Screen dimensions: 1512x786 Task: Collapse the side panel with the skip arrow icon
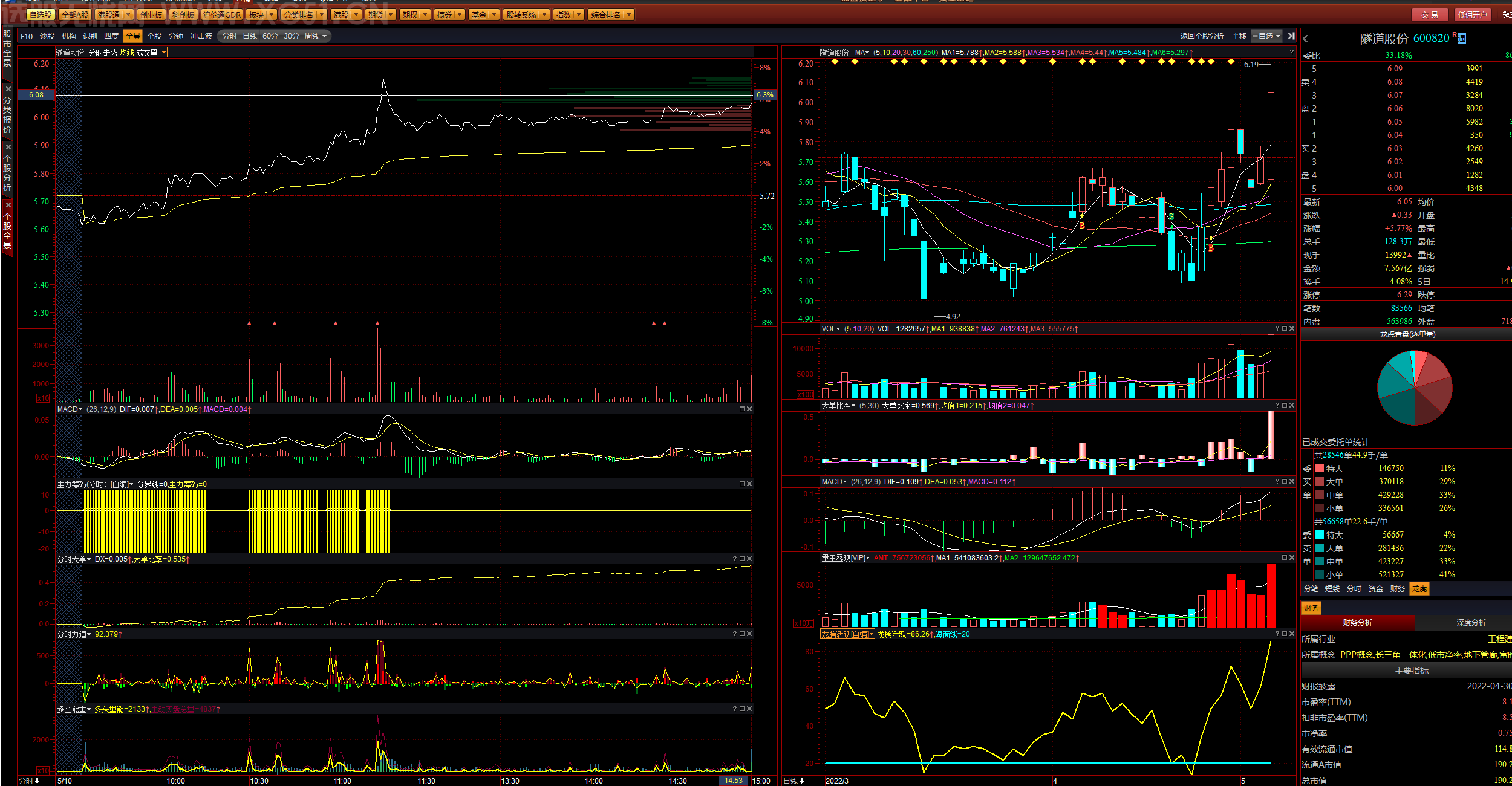(1291, 36)
